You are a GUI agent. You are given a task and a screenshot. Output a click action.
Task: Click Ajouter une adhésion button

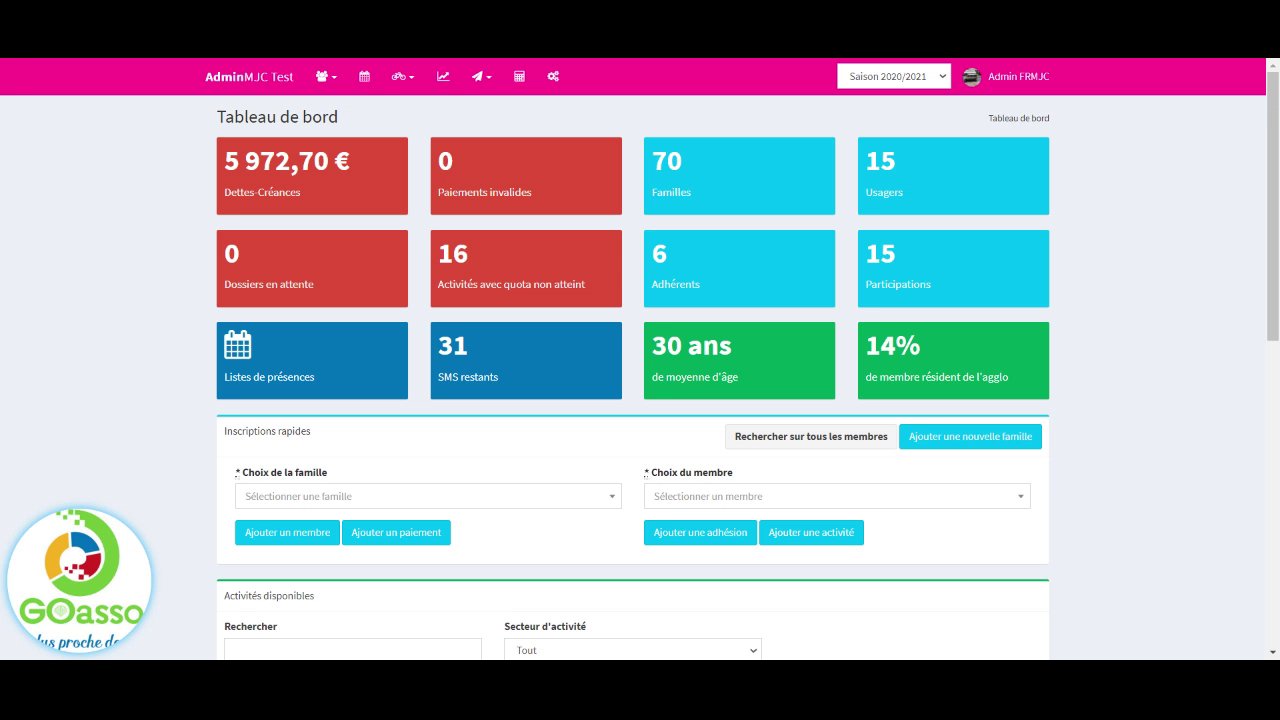[x=700, y=533]
